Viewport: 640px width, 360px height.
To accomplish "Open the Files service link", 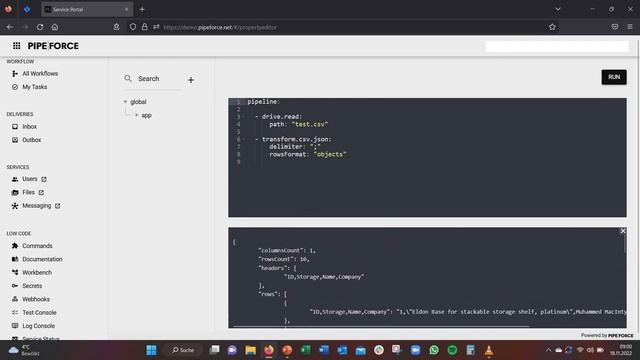I will (28, 192).
